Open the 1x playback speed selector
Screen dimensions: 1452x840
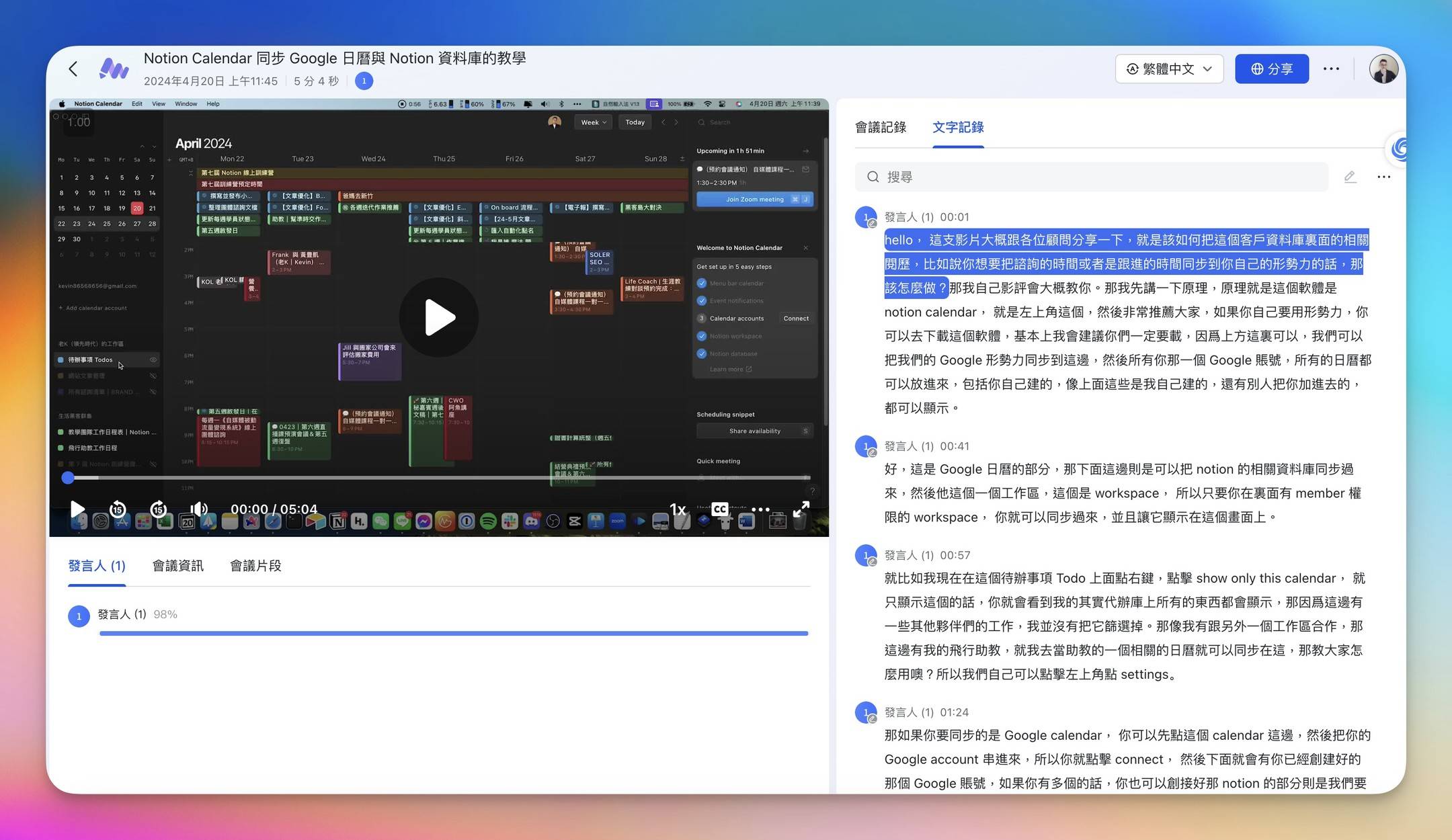click(678, 509)
